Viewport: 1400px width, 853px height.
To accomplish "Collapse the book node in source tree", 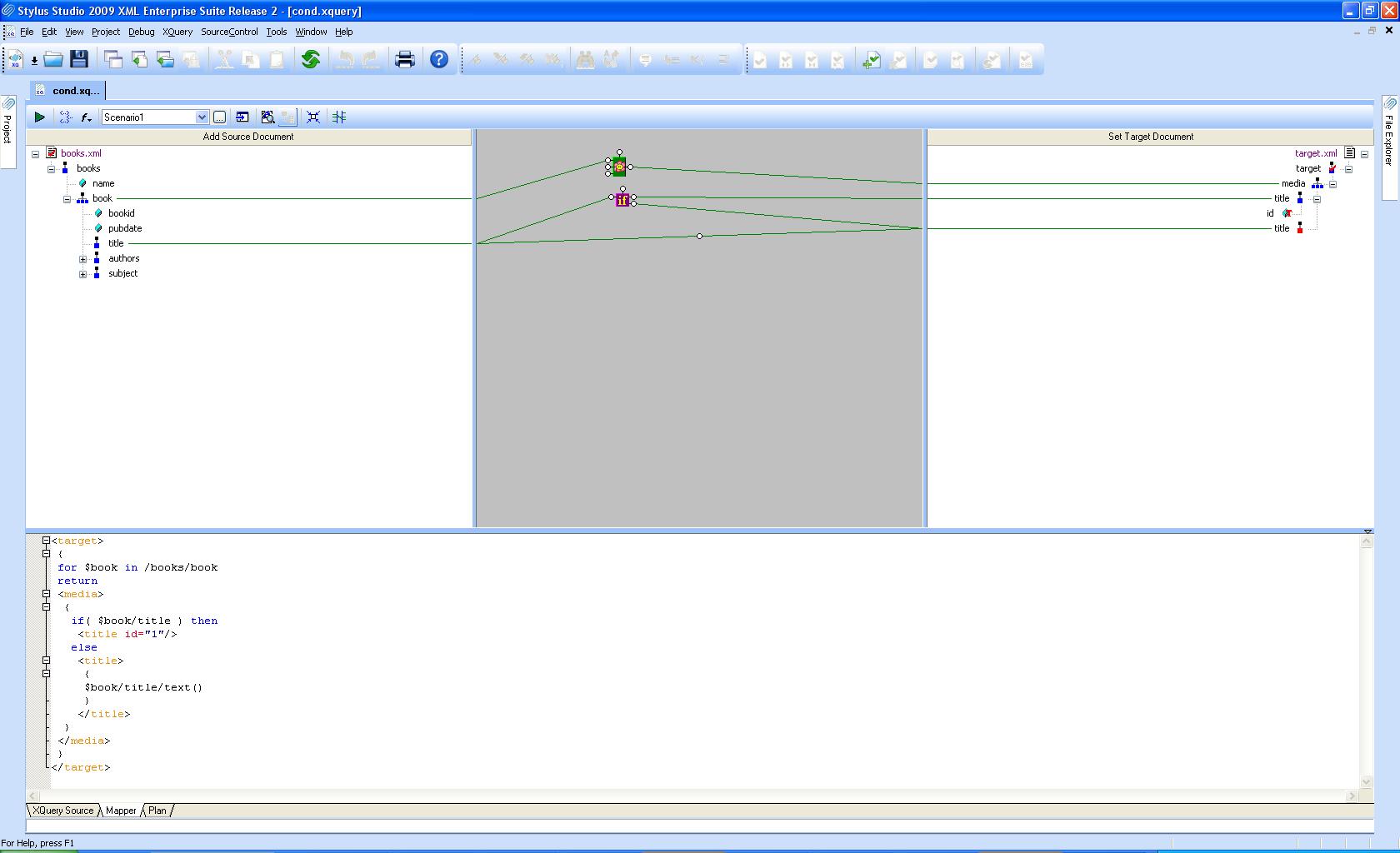I will click(67, 199).
